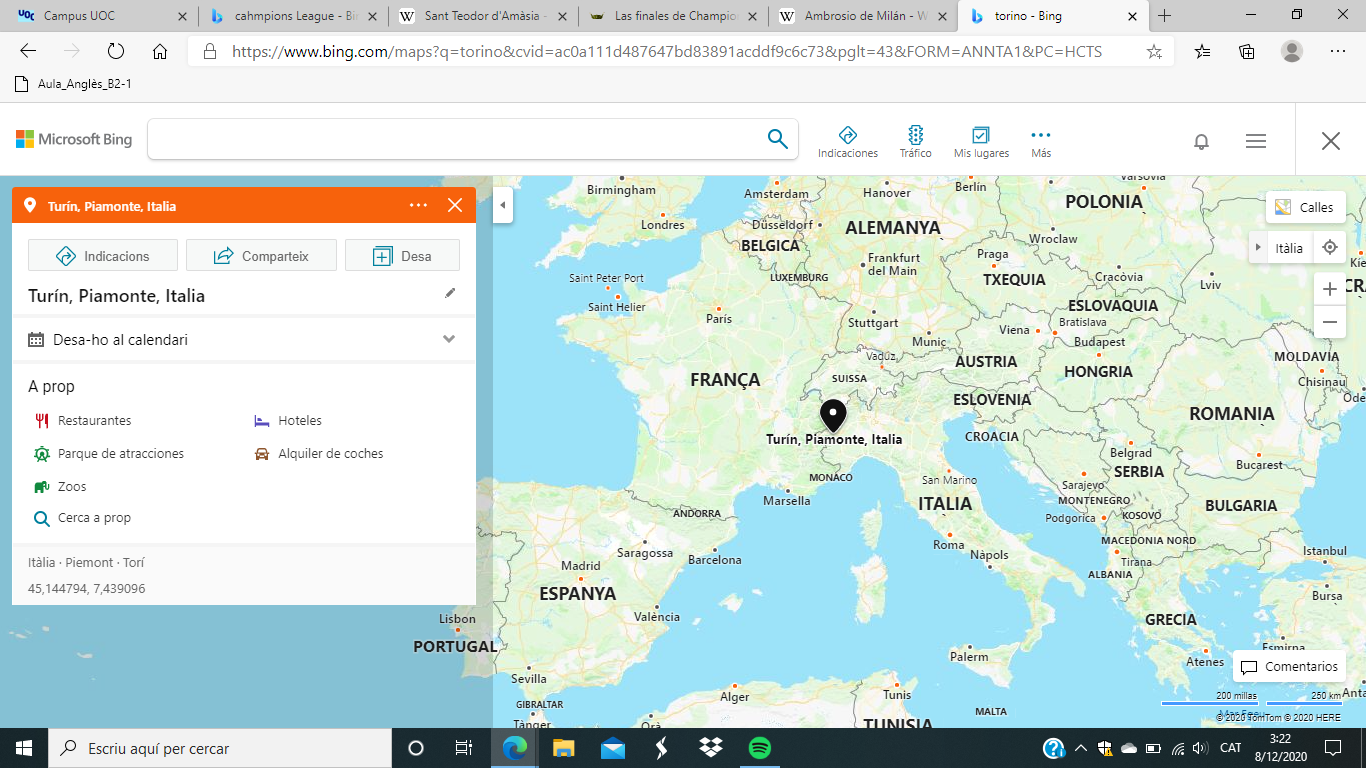Close the Turín, Piamonte, Italia card
Screen dimensions: 1366x768
point(455,205)
